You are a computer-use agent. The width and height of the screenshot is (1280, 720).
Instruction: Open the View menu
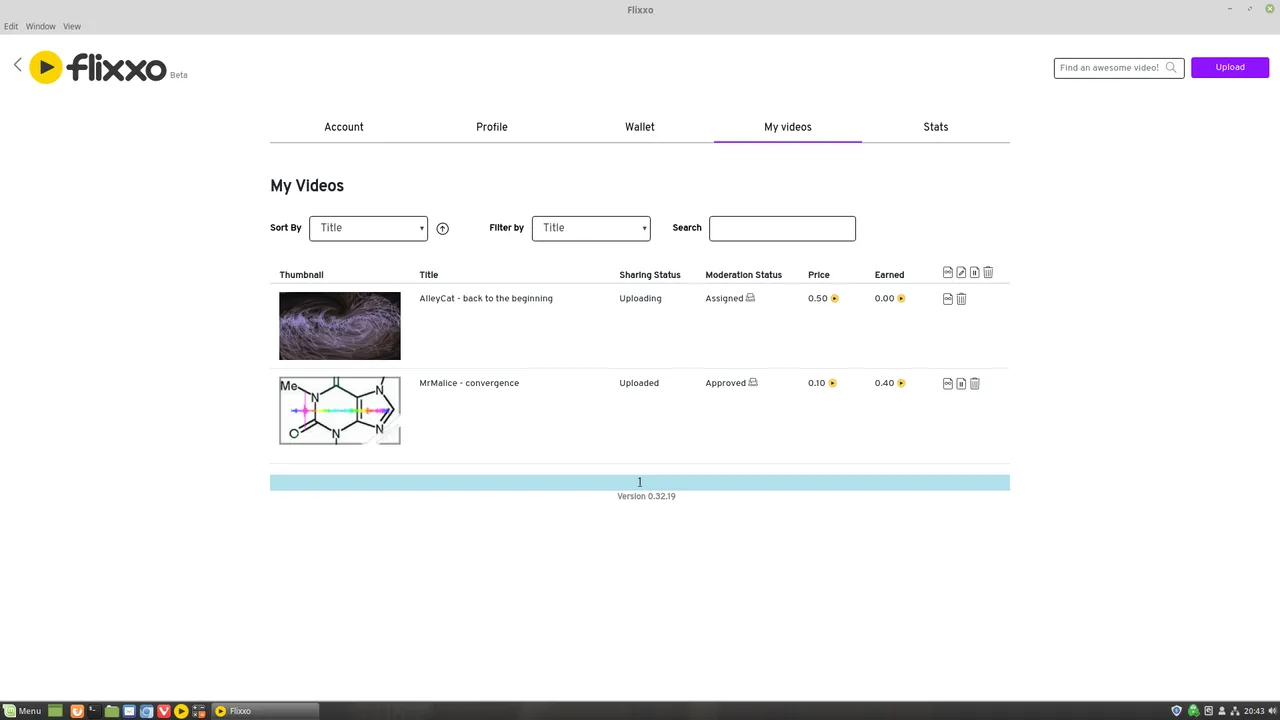pos(72,26)
